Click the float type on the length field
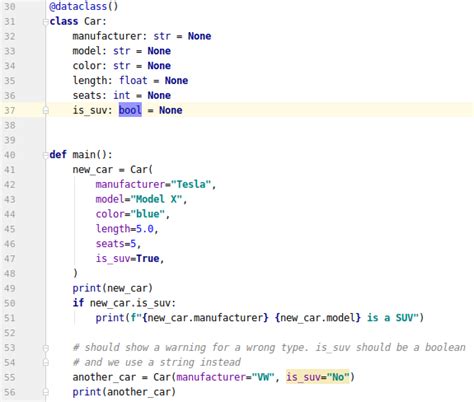Viewport: 474px width, 402px height. 133,80
